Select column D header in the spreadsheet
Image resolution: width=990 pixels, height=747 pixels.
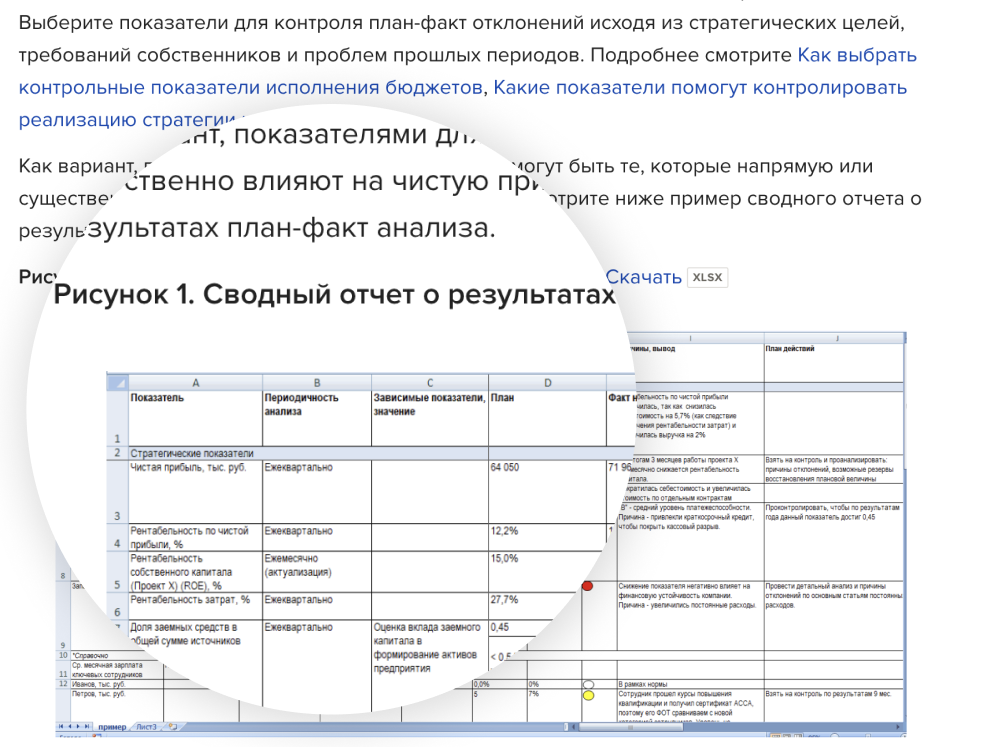[x=547, y=383]
